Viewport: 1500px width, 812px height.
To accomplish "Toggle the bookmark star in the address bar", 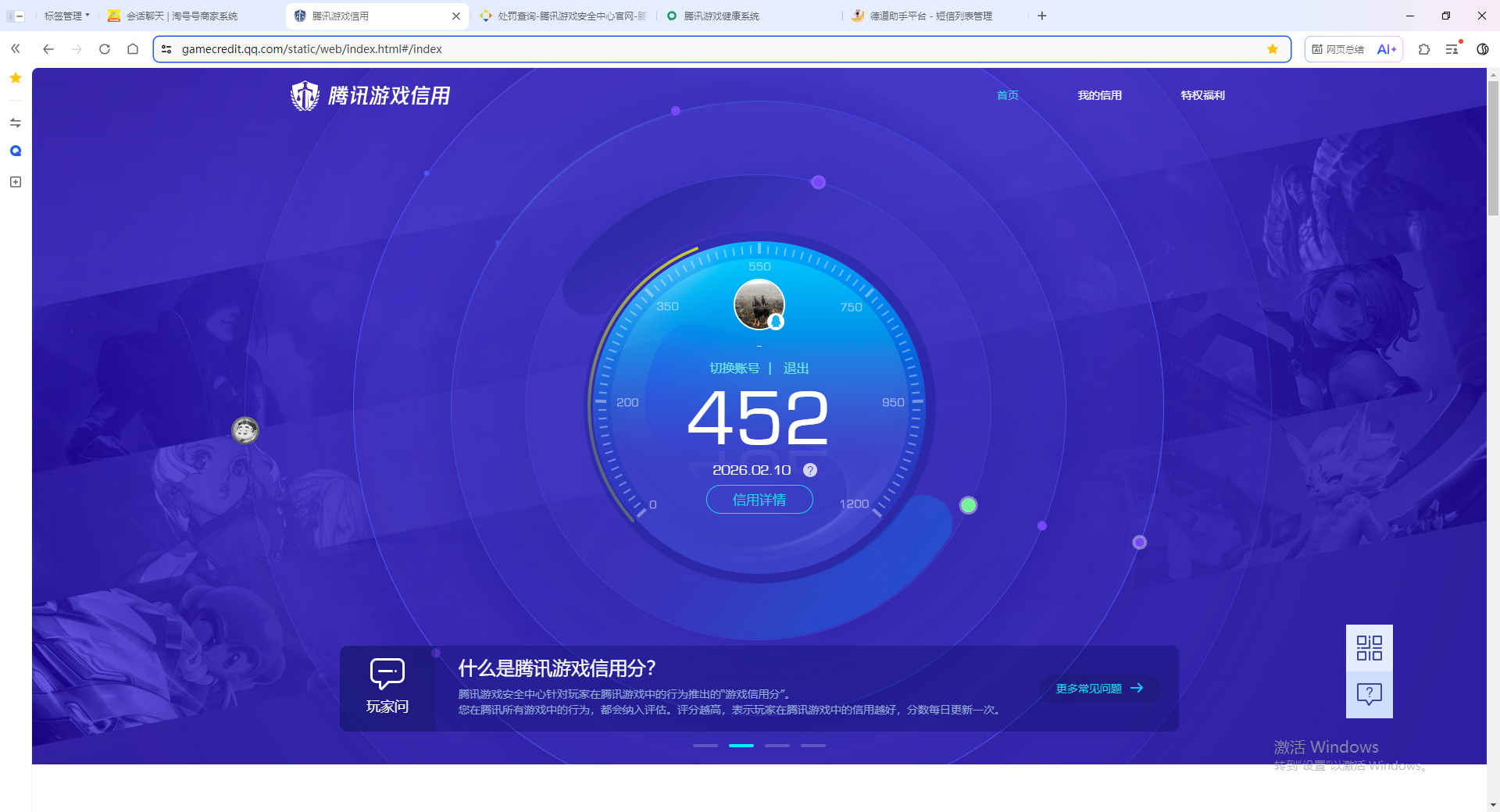I will coord(1273,48).
